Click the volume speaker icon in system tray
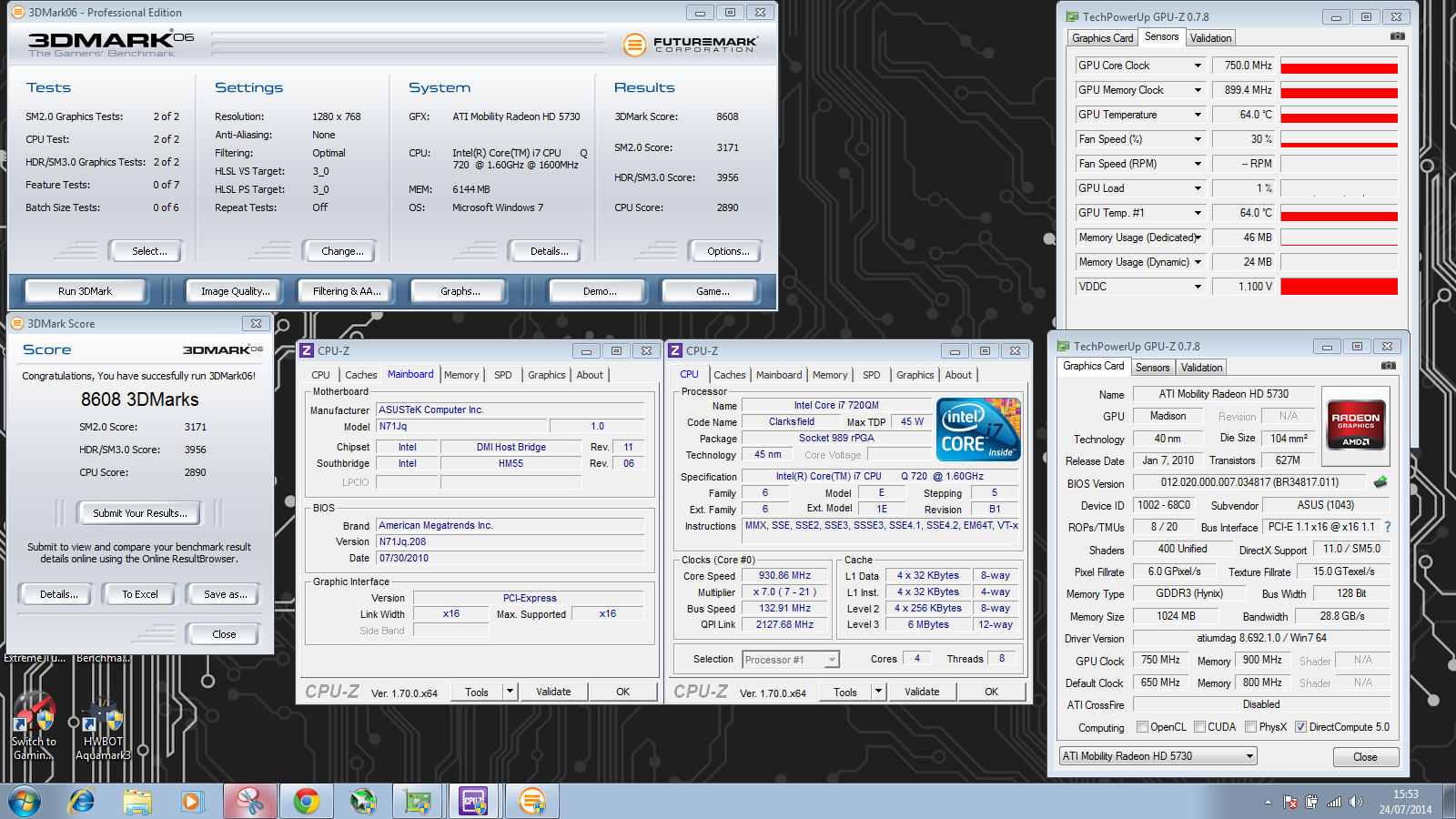 [1356, 802]
